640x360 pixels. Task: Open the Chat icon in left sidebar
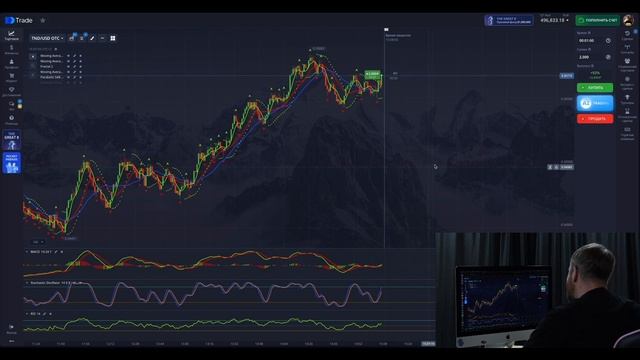11,105
